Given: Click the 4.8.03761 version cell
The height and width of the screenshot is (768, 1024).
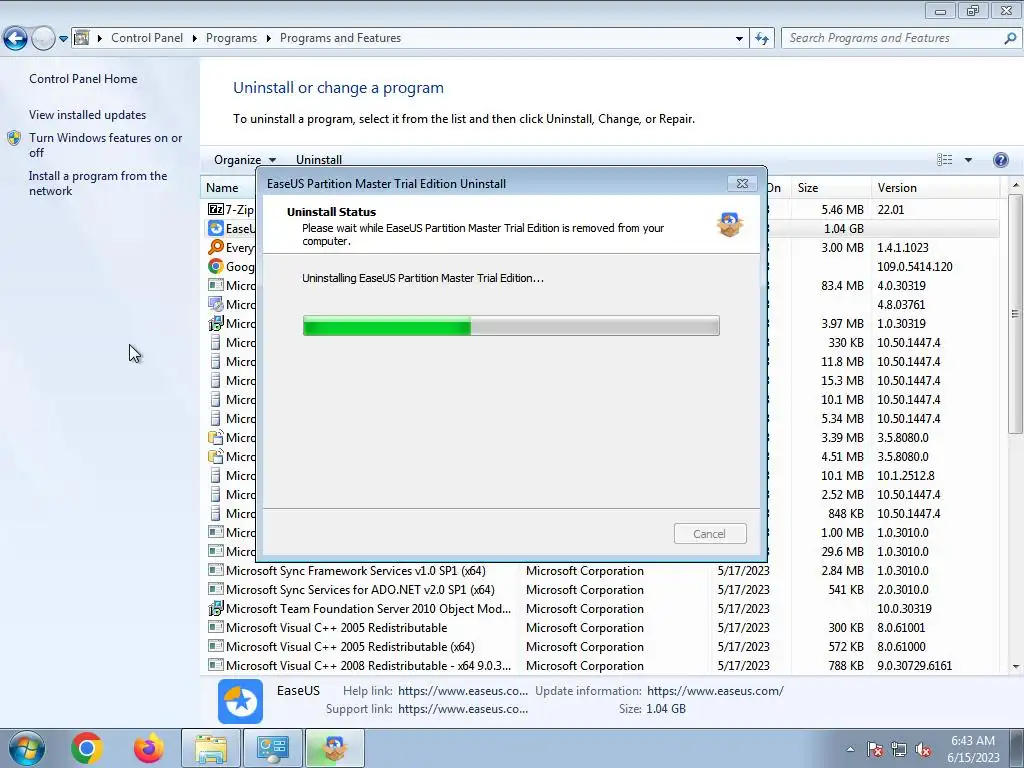Looking at the screenshot, I should 901,304.
